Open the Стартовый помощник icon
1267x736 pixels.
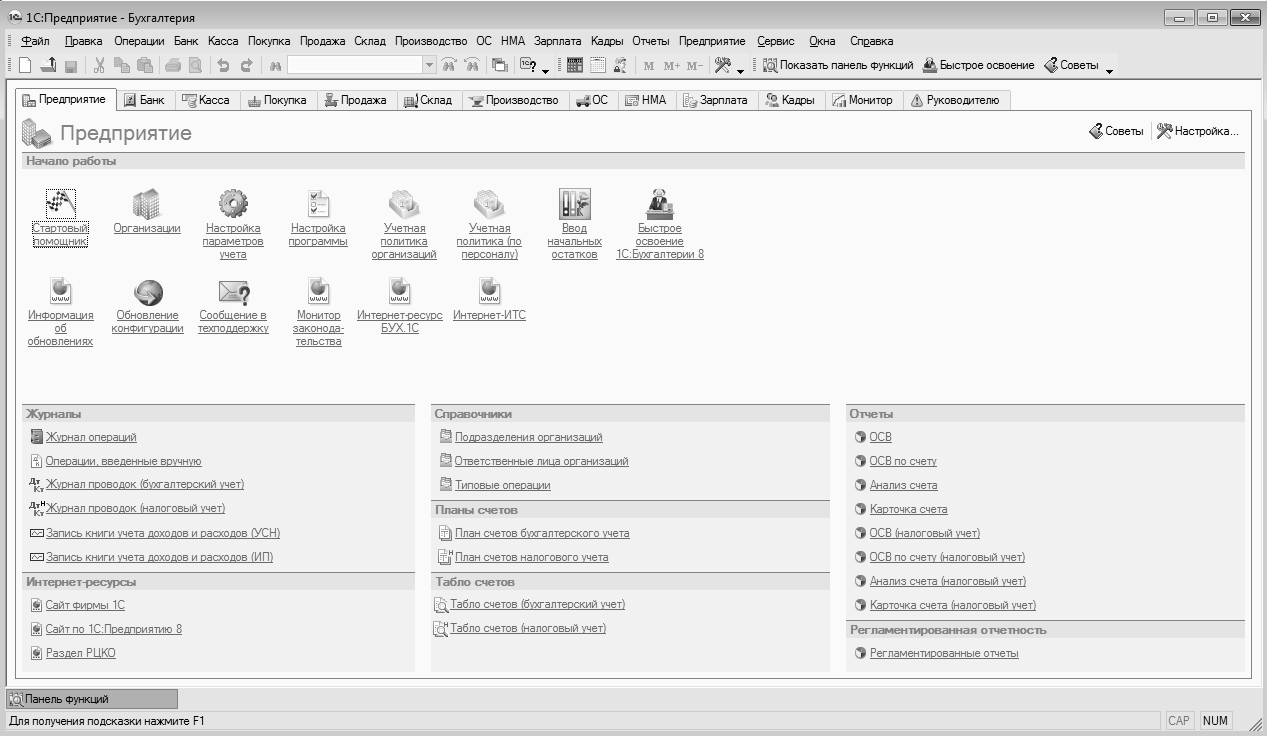[60, 204]
